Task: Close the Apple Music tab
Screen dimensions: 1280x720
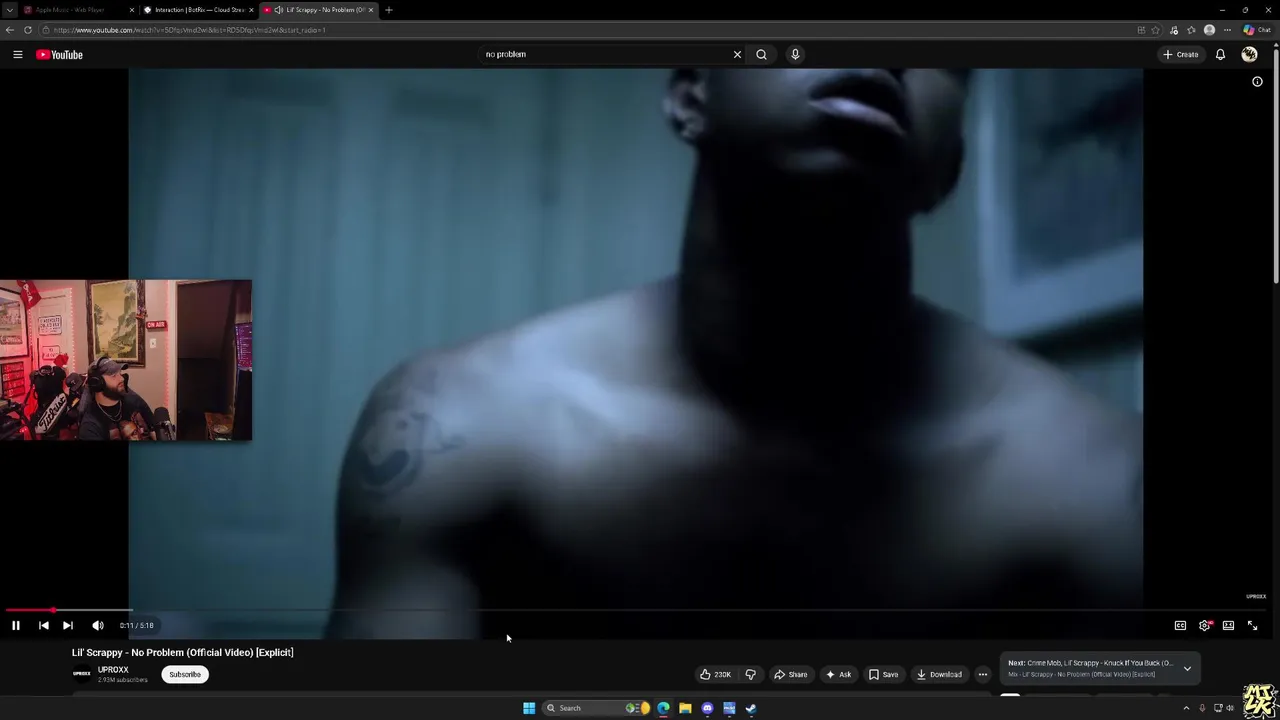Action: (132, 10)
